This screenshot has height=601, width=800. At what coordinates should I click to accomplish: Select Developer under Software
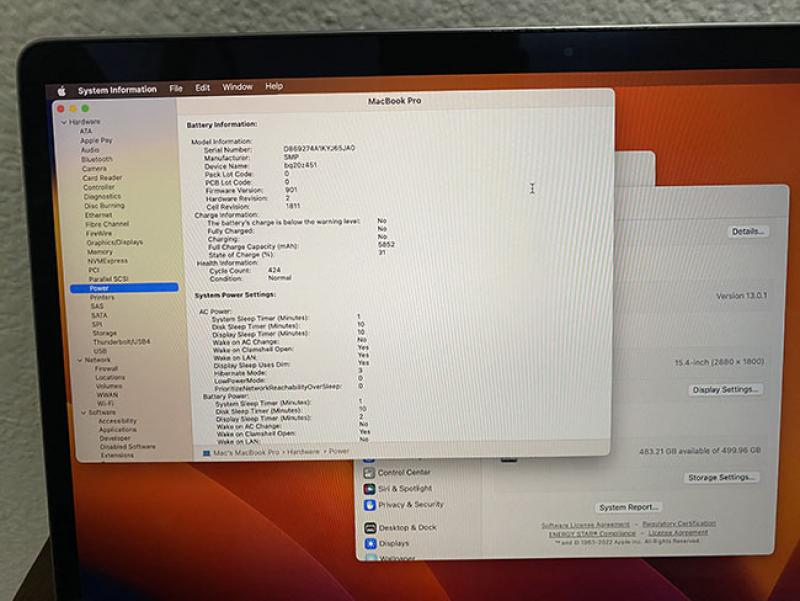click(x=115, y=438)
